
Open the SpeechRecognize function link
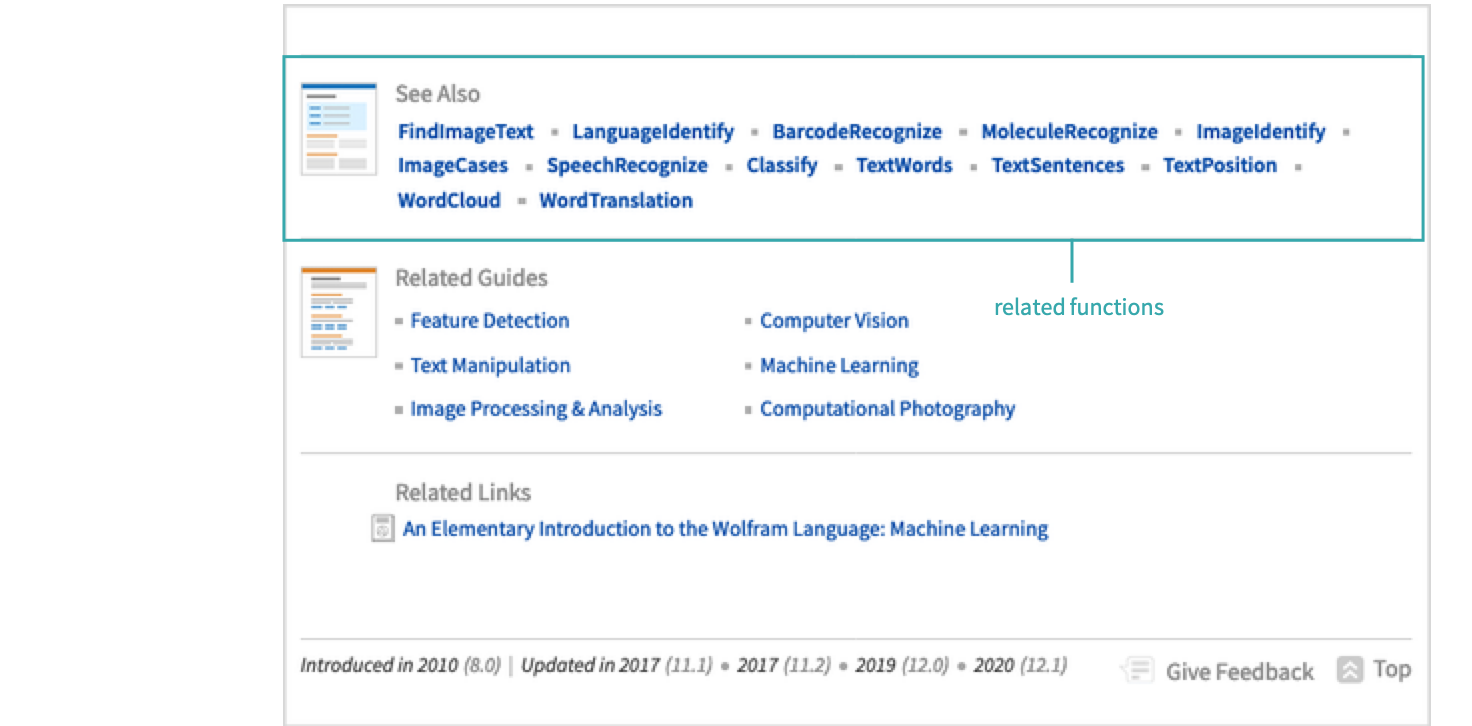pyautogui.click(x=627, y=166)
